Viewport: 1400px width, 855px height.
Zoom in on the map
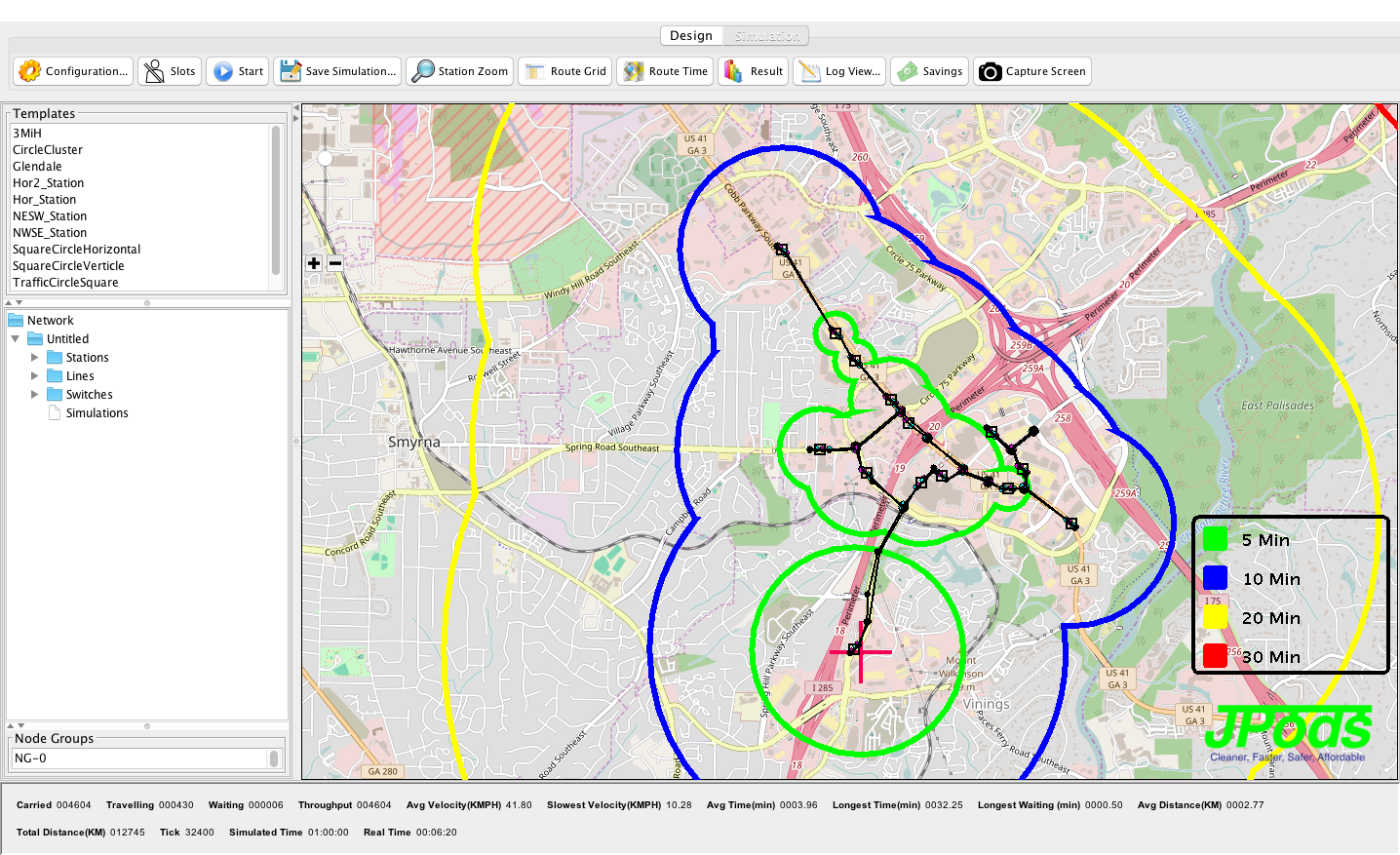[314, 263]
